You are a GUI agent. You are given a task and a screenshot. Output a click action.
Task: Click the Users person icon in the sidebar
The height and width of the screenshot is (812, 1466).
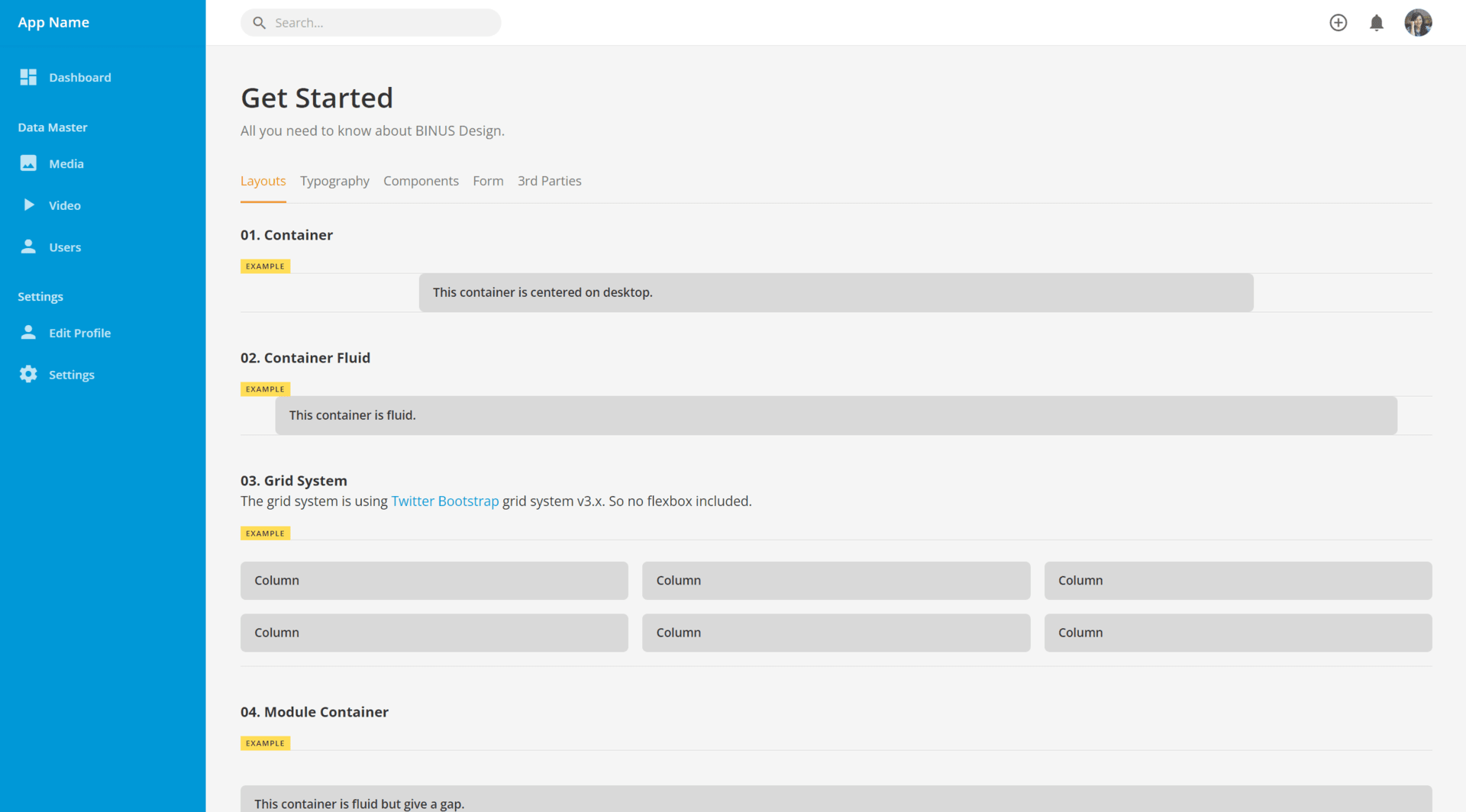pyautogui.click(x=28, y=246)
